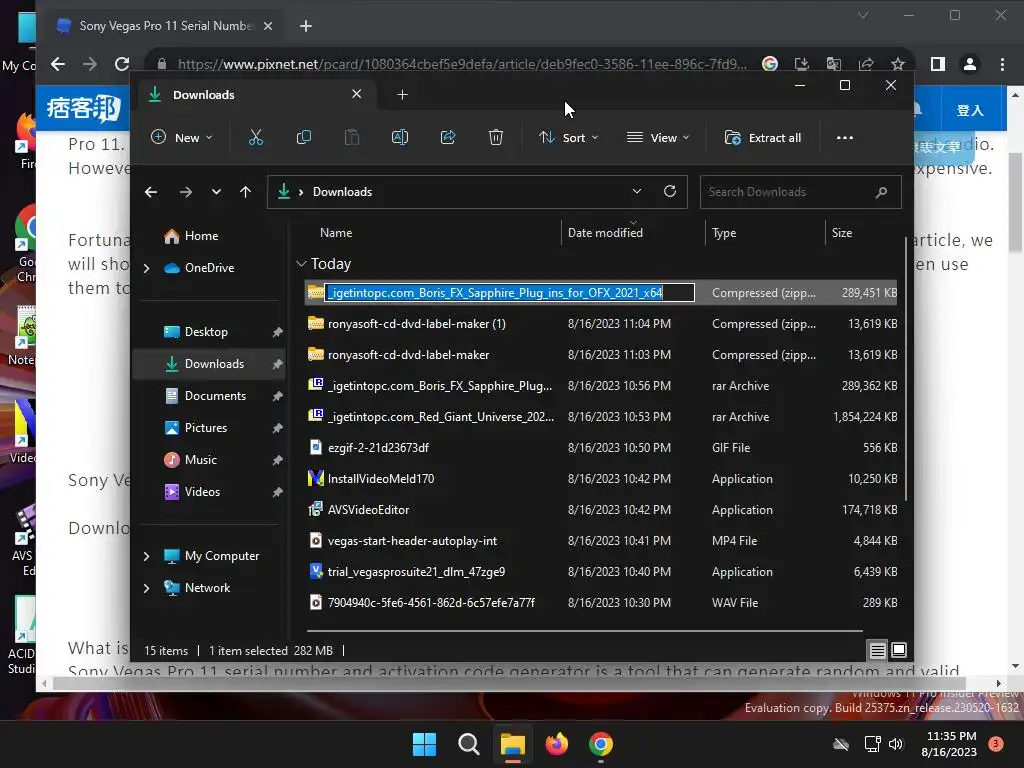Image resolution: width=1024 pixels, height=768 pixels.
Task: Expand My Computer tree node
Action: coord(147,556)
